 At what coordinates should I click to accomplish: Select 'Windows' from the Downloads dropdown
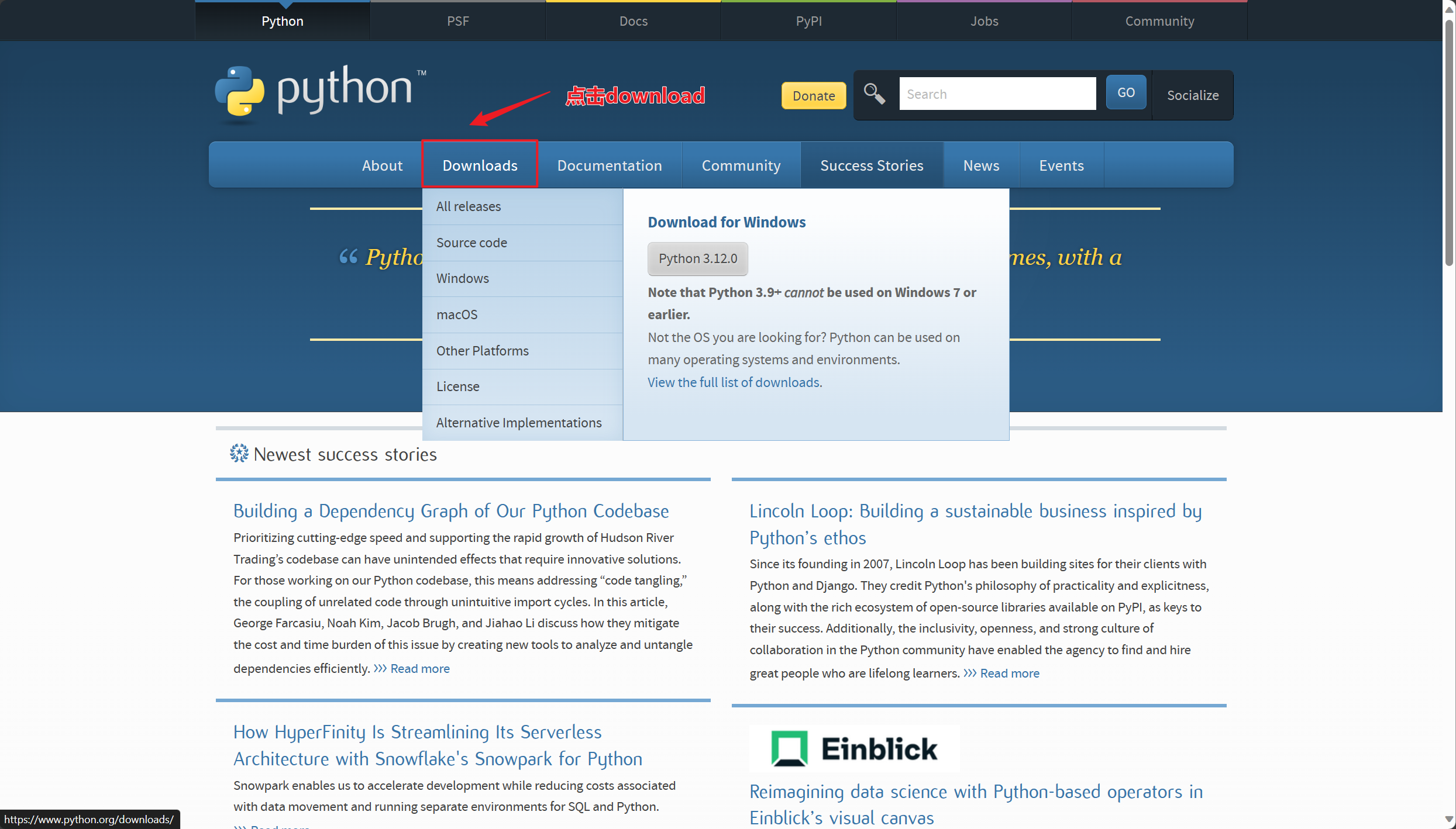click(462, 278)
